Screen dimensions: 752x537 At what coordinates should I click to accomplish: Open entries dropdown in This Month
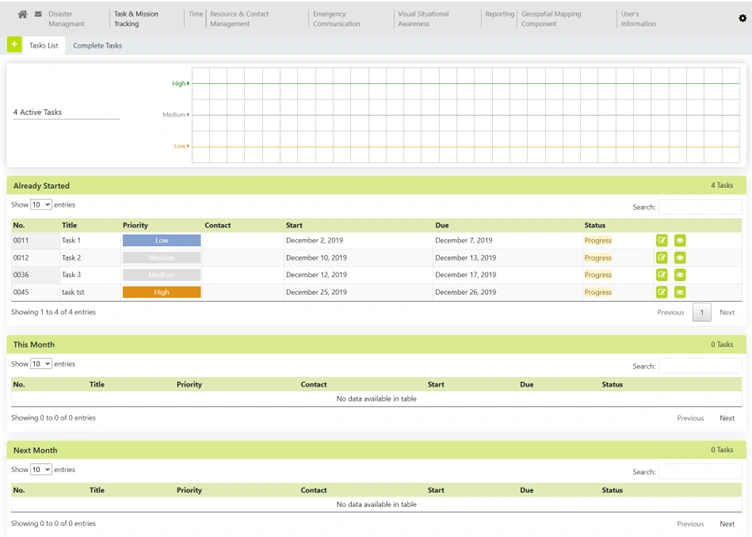(41, 364)
